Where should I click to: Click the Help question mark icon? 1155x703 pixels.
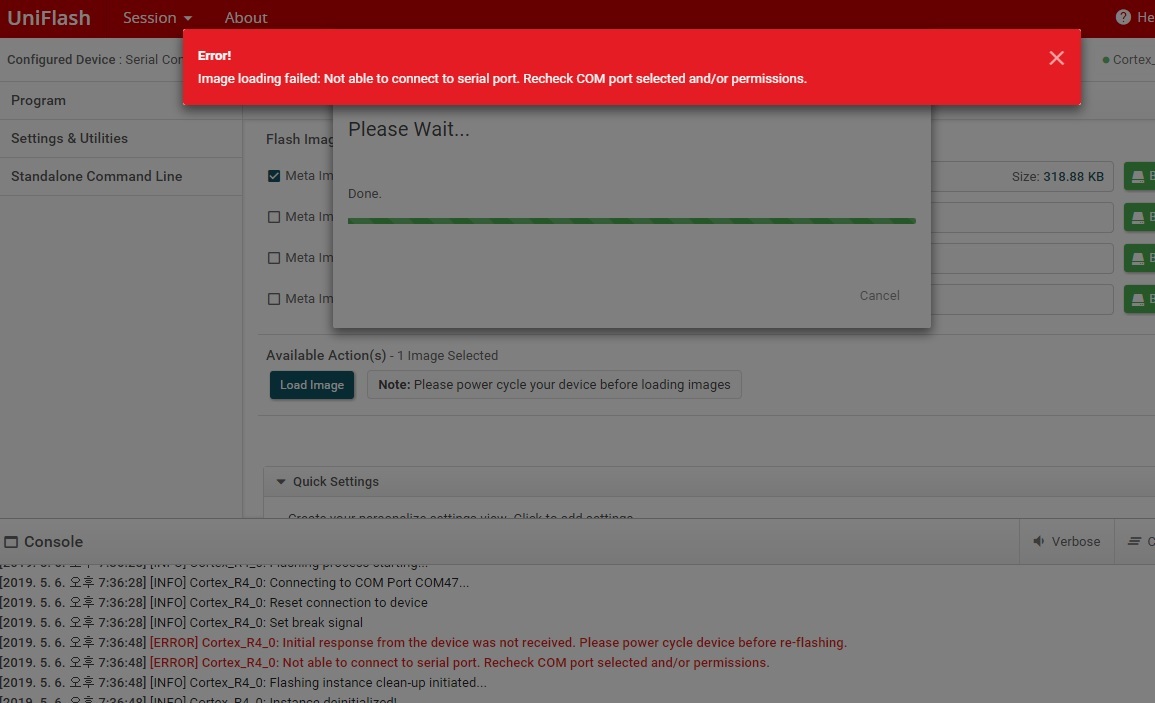[x=1123, y=17]
